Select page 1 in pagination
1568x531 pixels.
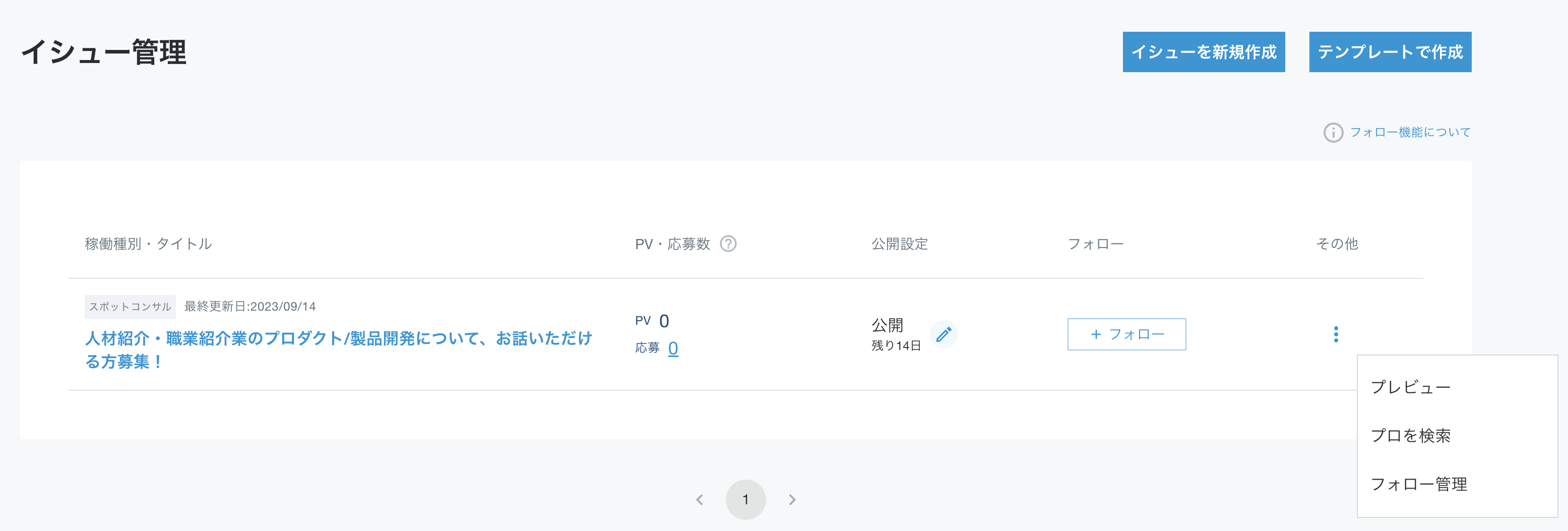pyautogui.click(x=746, y=499)
